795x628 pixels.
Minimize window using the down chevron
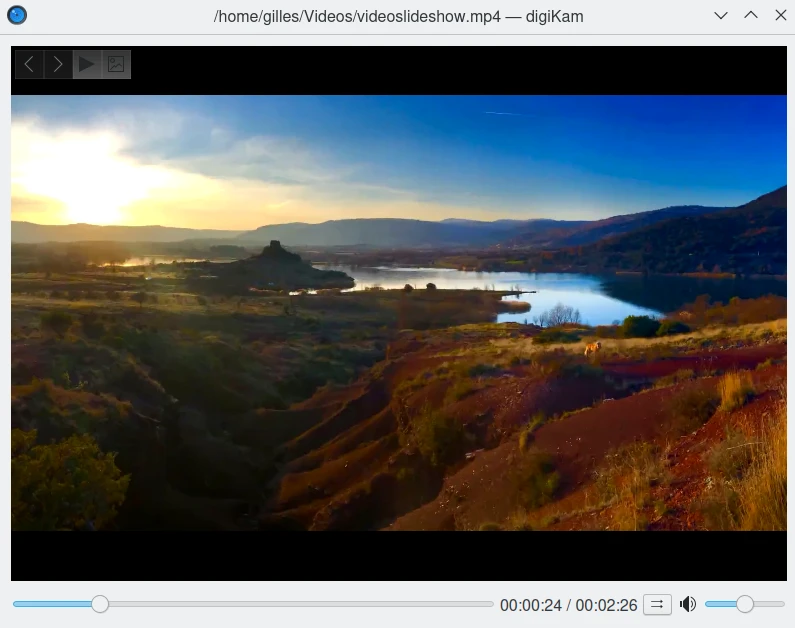point(721,15)
